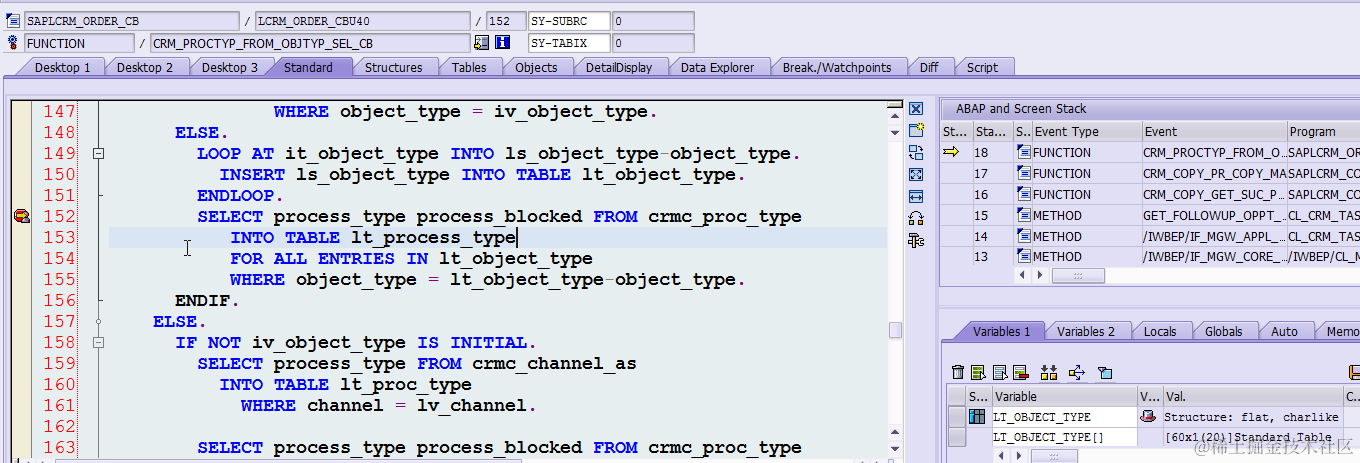Click the blue info icon in header

point(503,43)
